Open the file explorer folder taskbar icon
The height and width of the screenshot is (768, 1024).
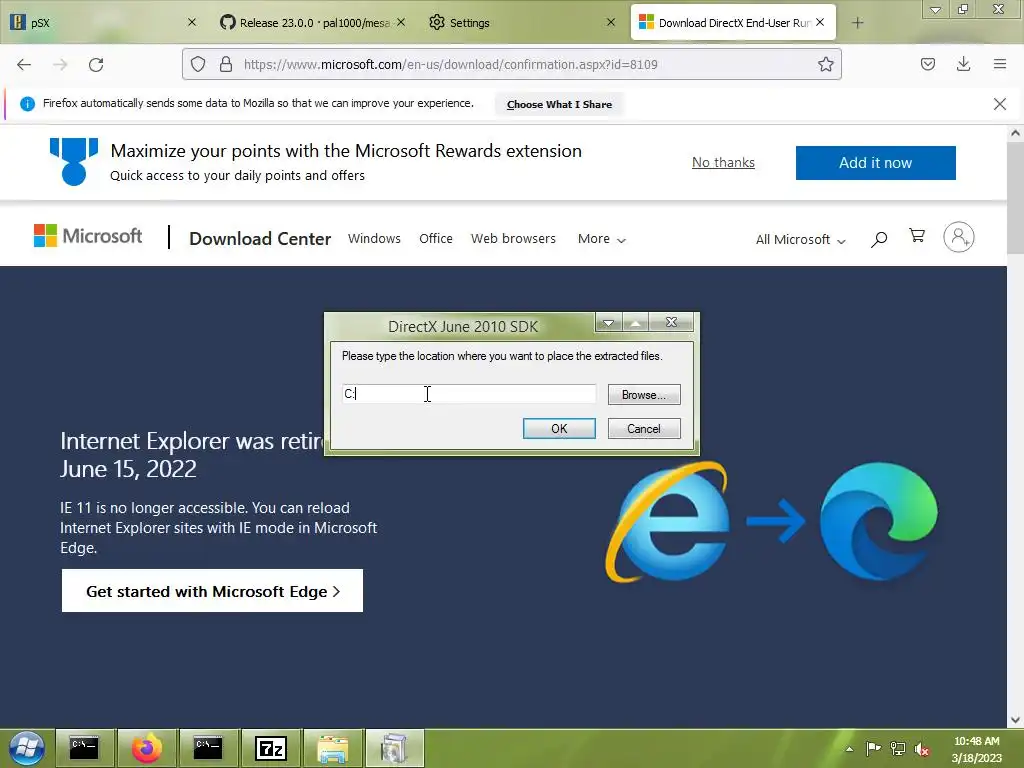tap(332, 748)
